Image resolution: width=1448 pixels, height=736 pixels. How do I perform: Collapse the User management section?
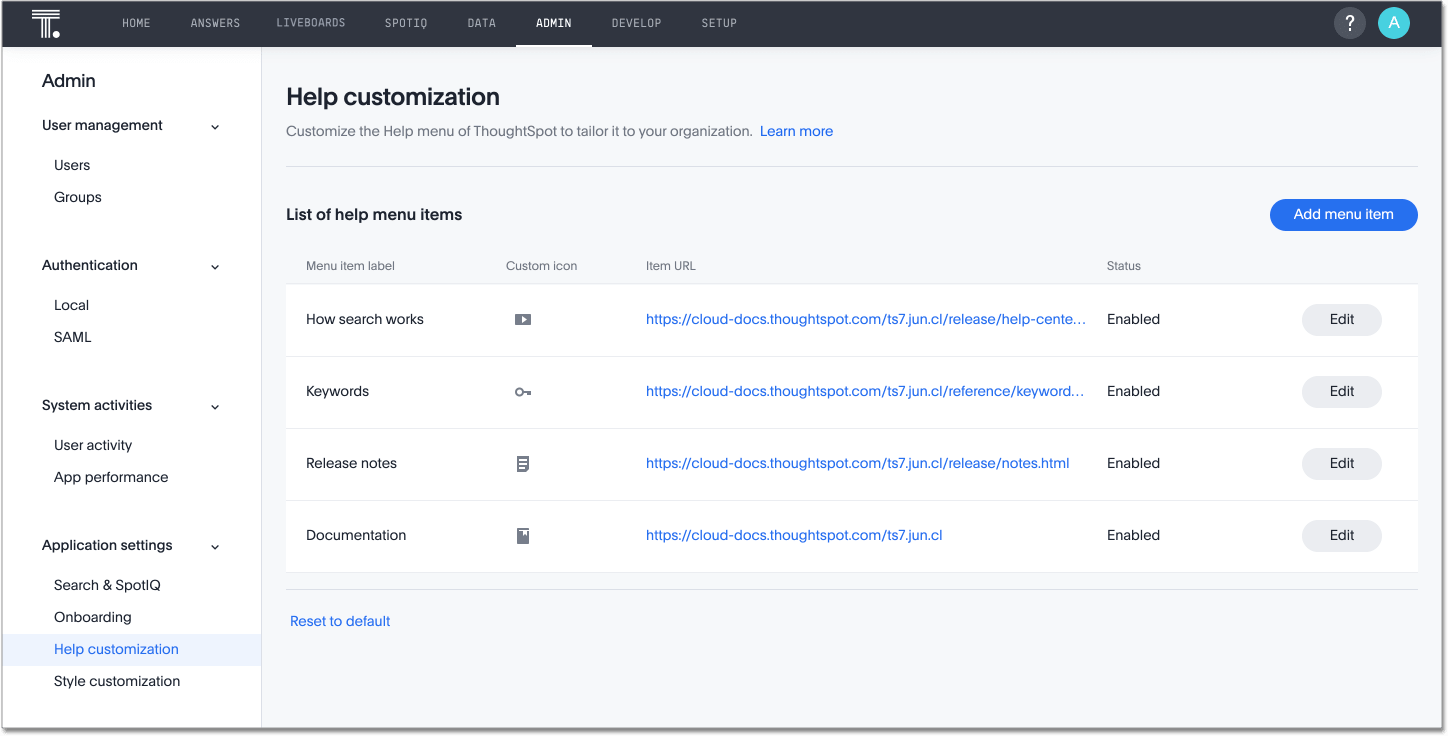[x=215, y=126]
